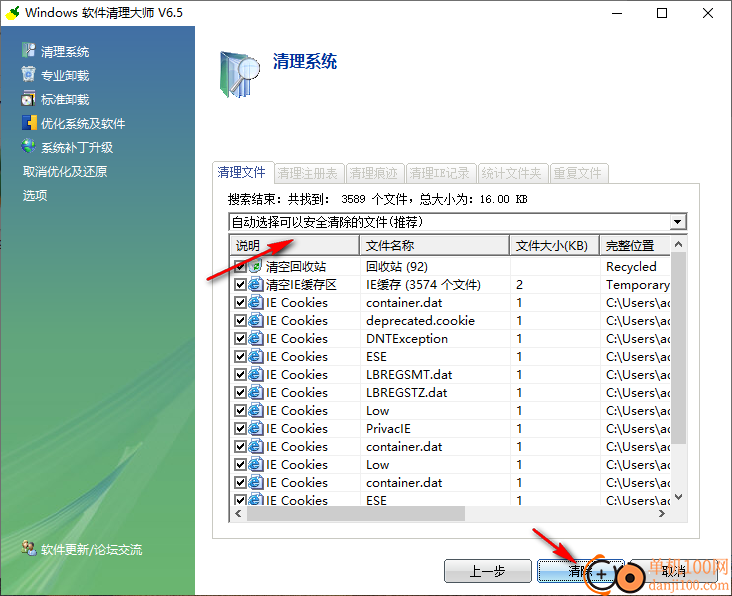The width and height of the screenshot is (732, 596).
Task: Open the 自动选择可以安全清除的文件 dropdown
Action: 678,222
